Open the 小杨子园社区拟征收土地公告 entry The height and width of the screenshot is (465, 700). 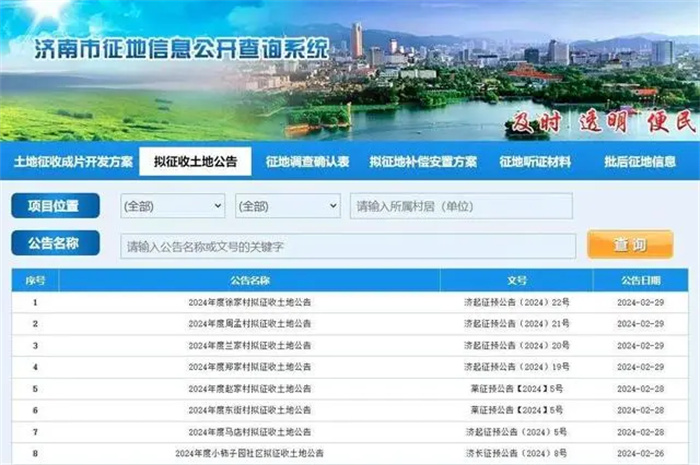point(250,453)
